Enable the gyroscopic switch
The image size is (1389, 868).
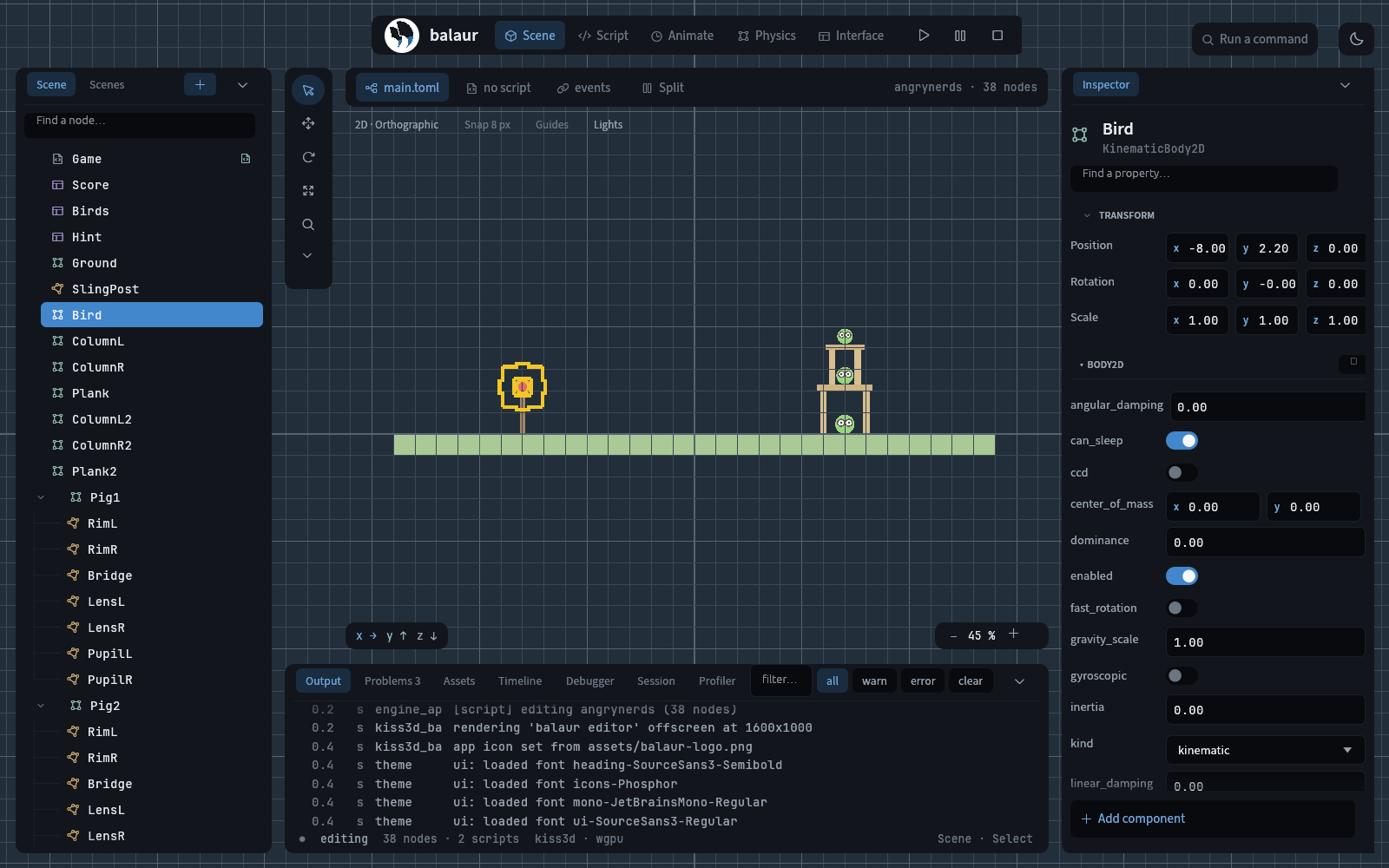(1182, 676)
